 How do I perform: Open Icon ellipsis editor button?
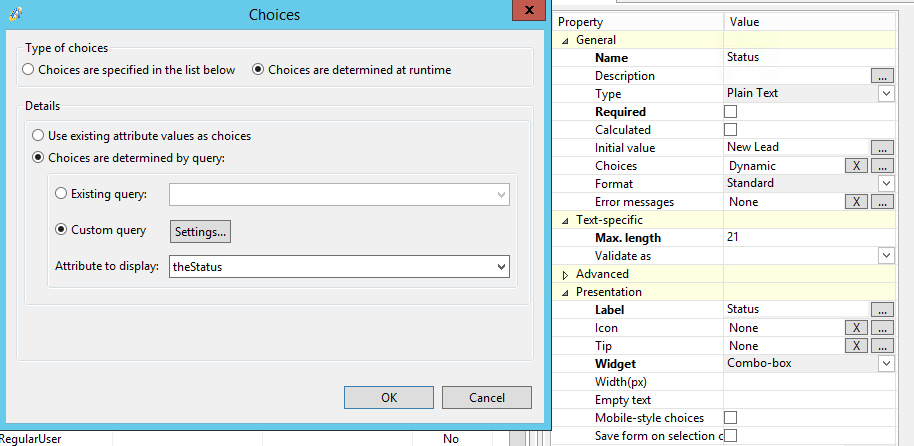click(x=883, y=328)
